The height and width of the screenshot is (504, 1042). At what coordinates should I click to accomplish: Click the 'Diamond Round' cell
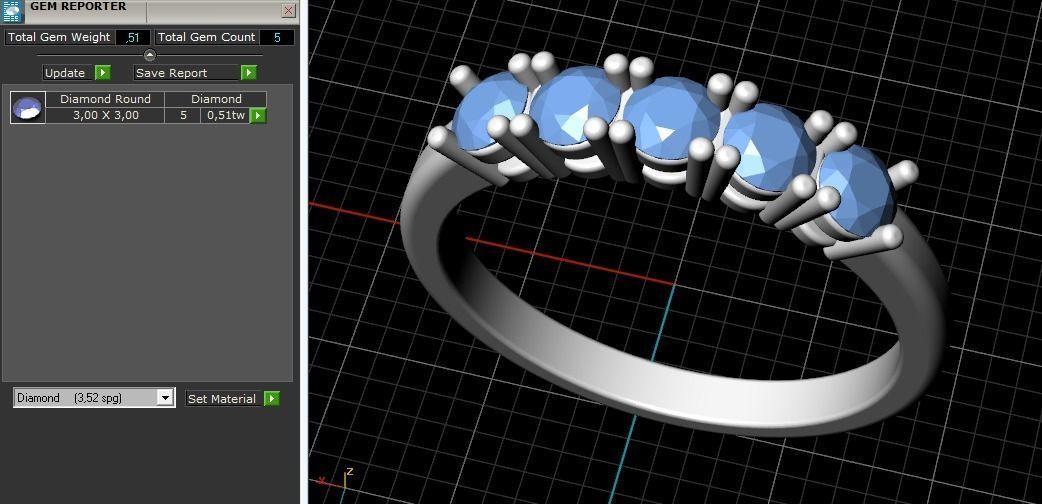pos(105,99)
